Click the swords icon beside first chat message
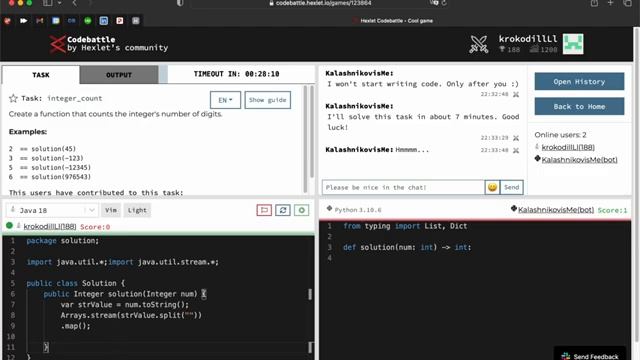Screen dimensions: 640x360 [x=516, y=94]
